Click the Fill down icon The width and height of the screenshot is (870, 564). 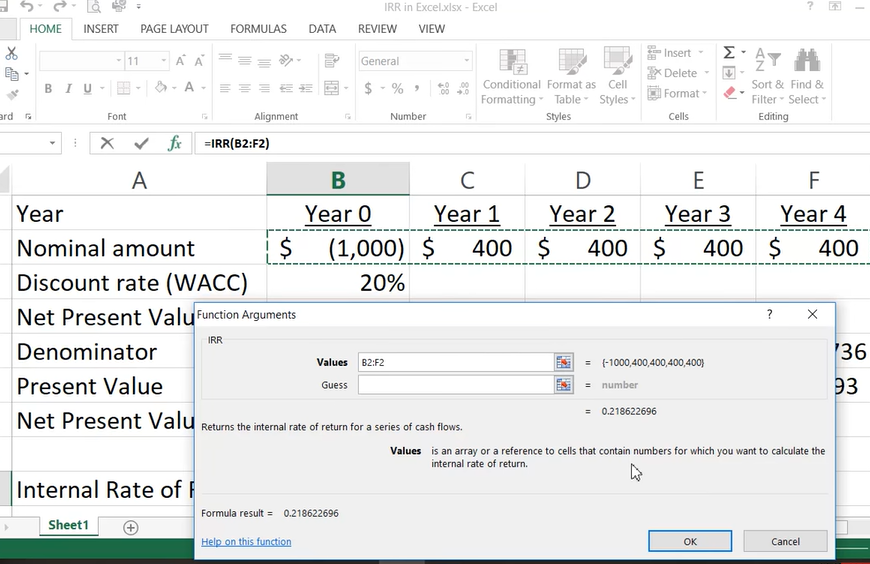[729, 73]
